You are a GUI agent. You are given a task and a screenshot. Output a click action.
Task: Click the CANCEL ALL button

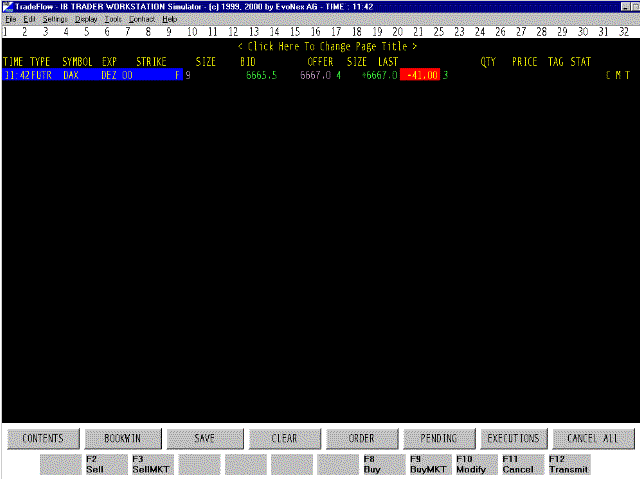pyautogui.click(x=593, y=439)
